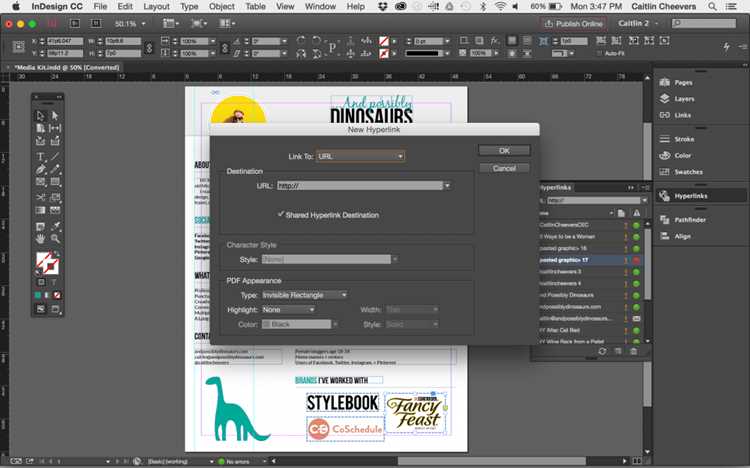Select the Type tool in the toolbox
750x468 pixels.
[41, 156]
